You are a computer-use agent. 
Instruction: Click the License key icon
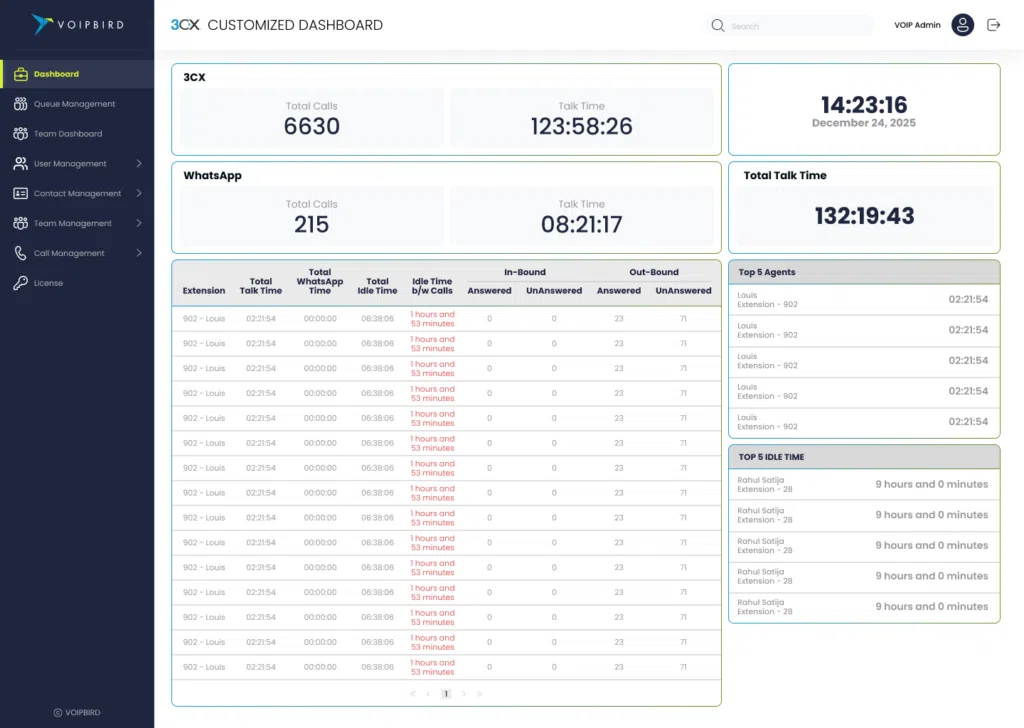tap(20, 283)
